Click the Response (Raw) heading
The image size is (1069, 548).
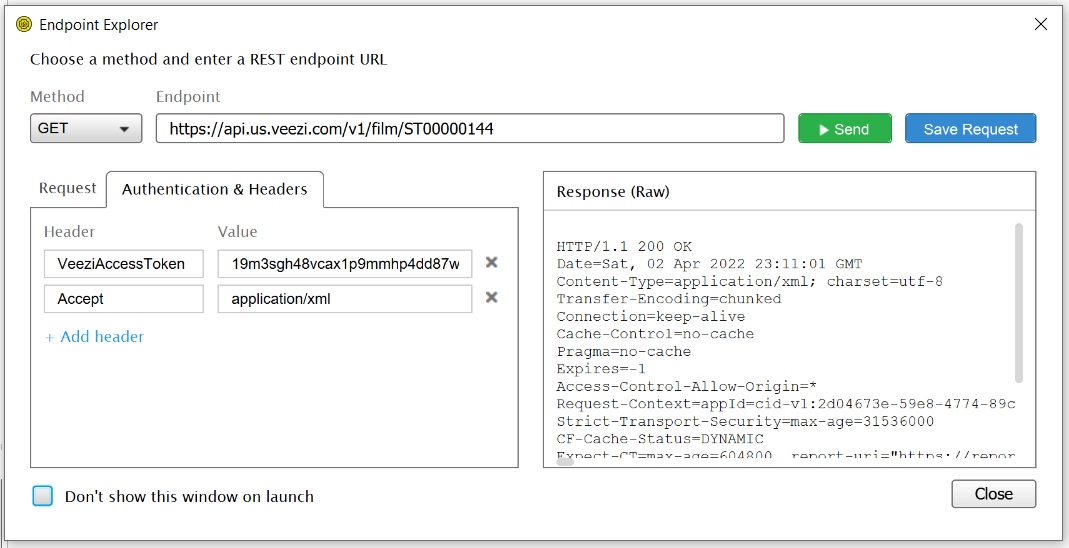click(613, 192)
